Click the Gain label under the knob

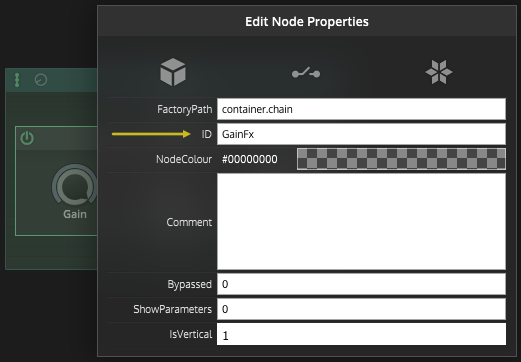click(x=75, y=214)
